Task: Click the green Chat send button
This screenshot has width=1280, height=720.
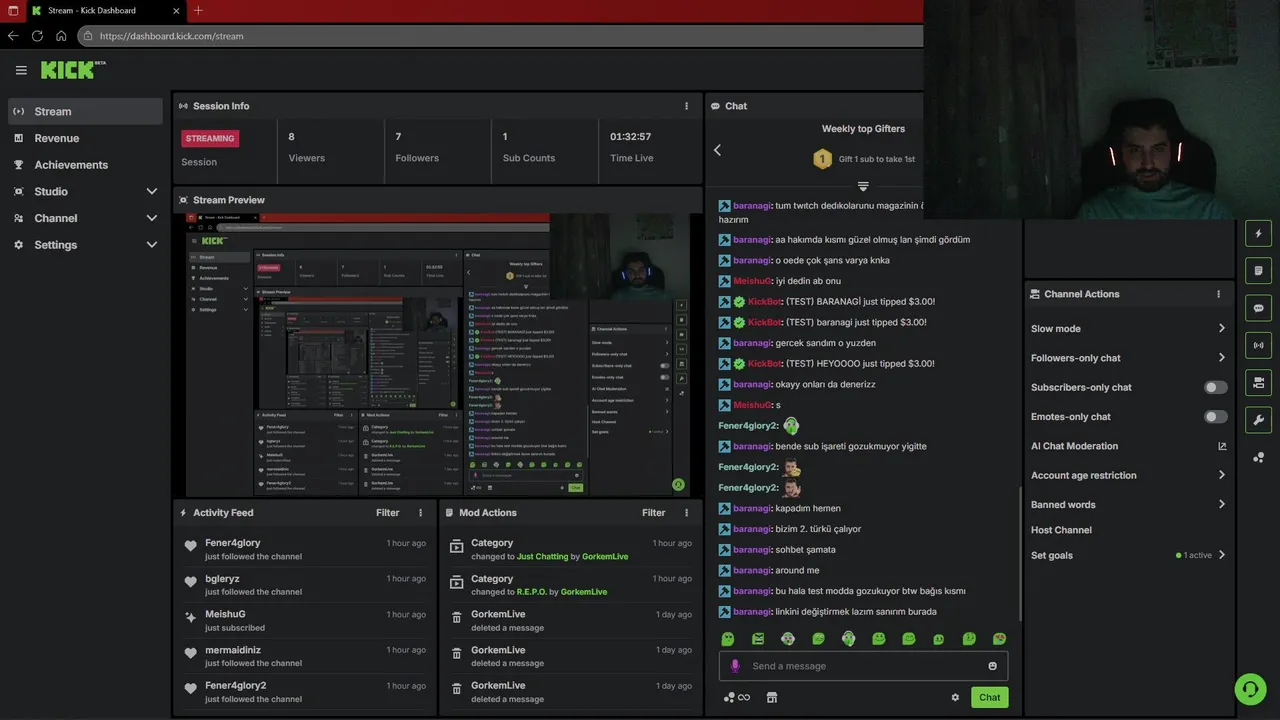Action: (989, 698)
